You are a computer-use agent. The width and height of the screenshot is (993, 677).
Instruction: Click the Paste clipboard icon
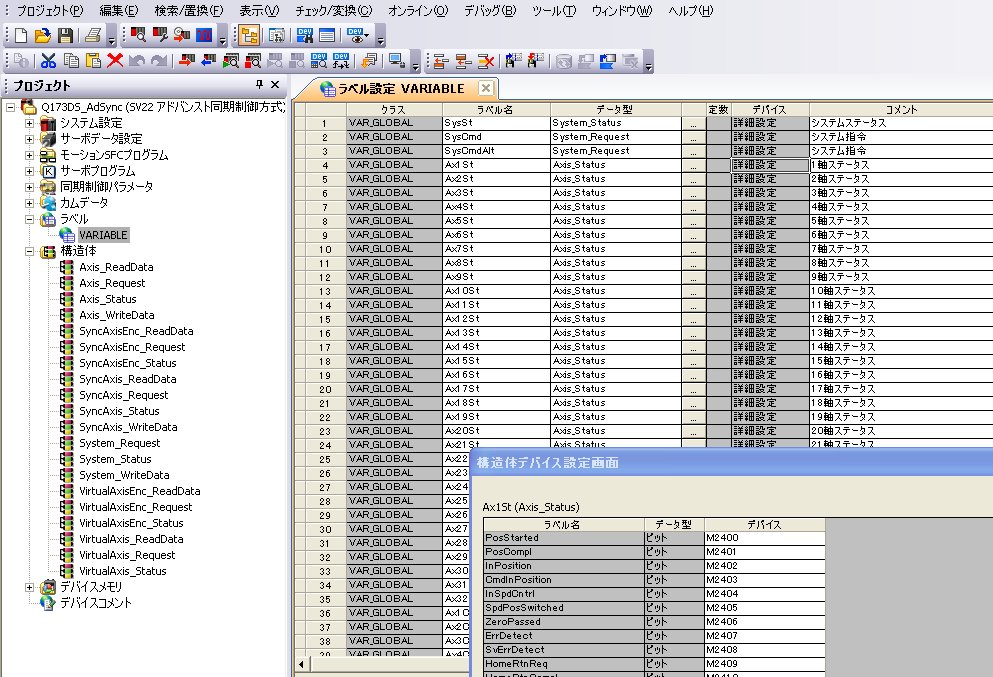93,61
